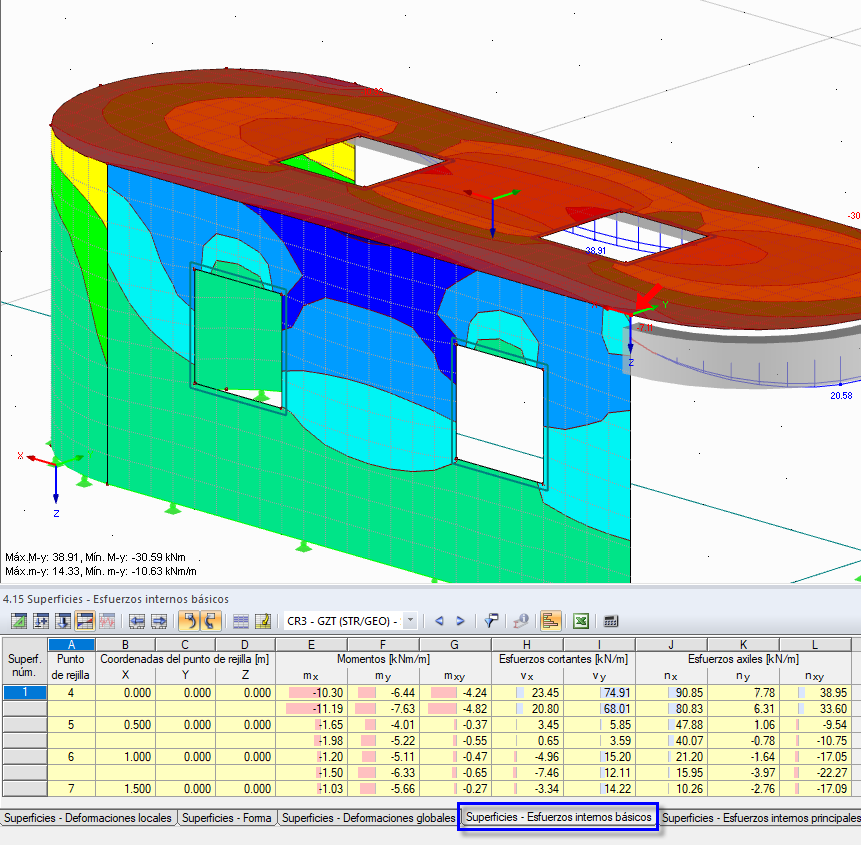The image size is (861, 845).
Task: Click mxy value -4.82 cell
Action: click(455, 708)
